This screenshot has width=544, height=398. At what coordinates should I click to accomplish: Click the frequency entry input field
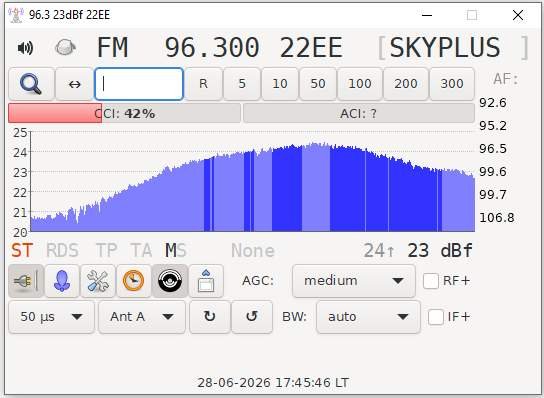[139, 84]
